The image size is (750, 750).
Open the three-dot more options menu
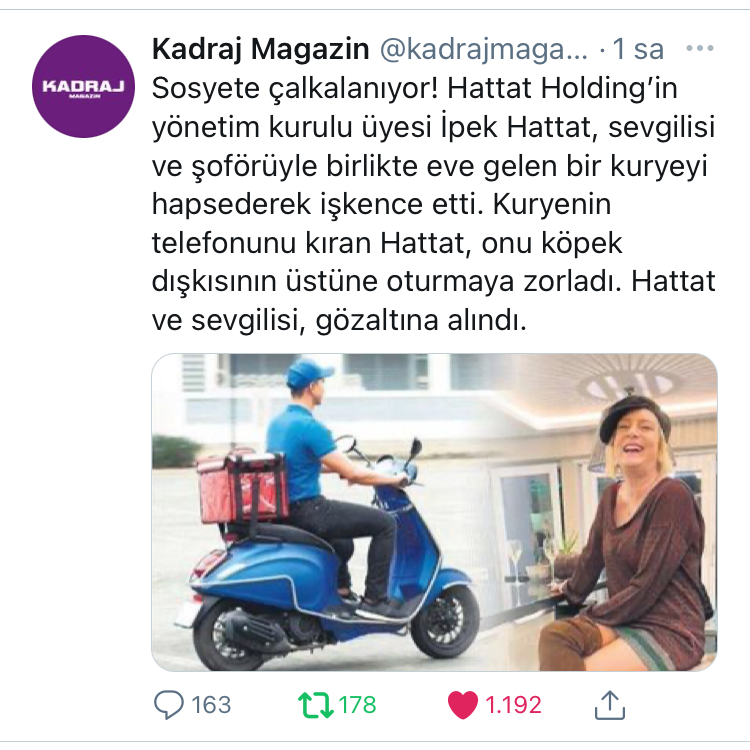pos(700,48)
